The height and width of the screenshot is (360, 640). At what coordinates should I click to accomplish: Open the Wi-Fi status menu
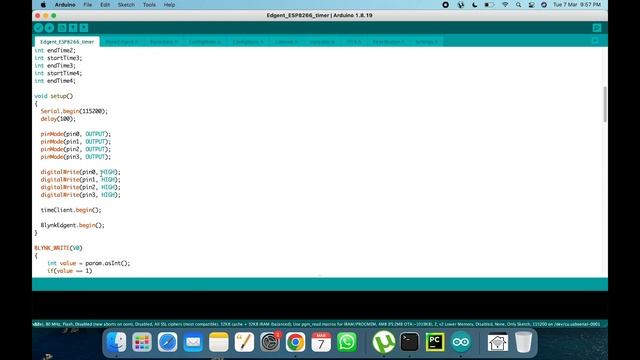505,5
